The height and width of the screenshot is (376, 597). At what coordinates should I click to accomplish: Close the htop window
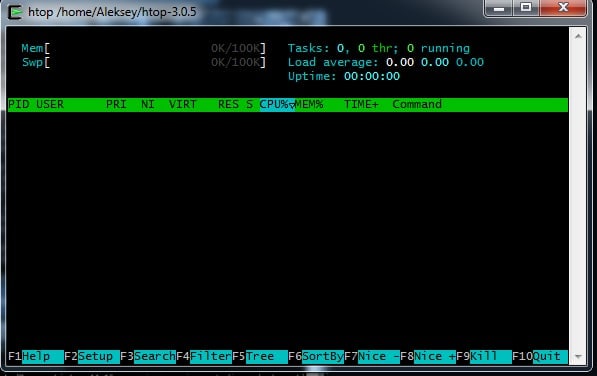[563, 8]
